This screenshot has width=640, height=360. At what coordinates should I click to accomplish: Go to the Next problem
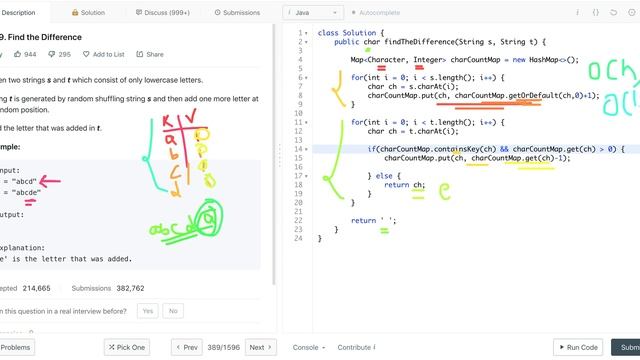pos(260,347)
